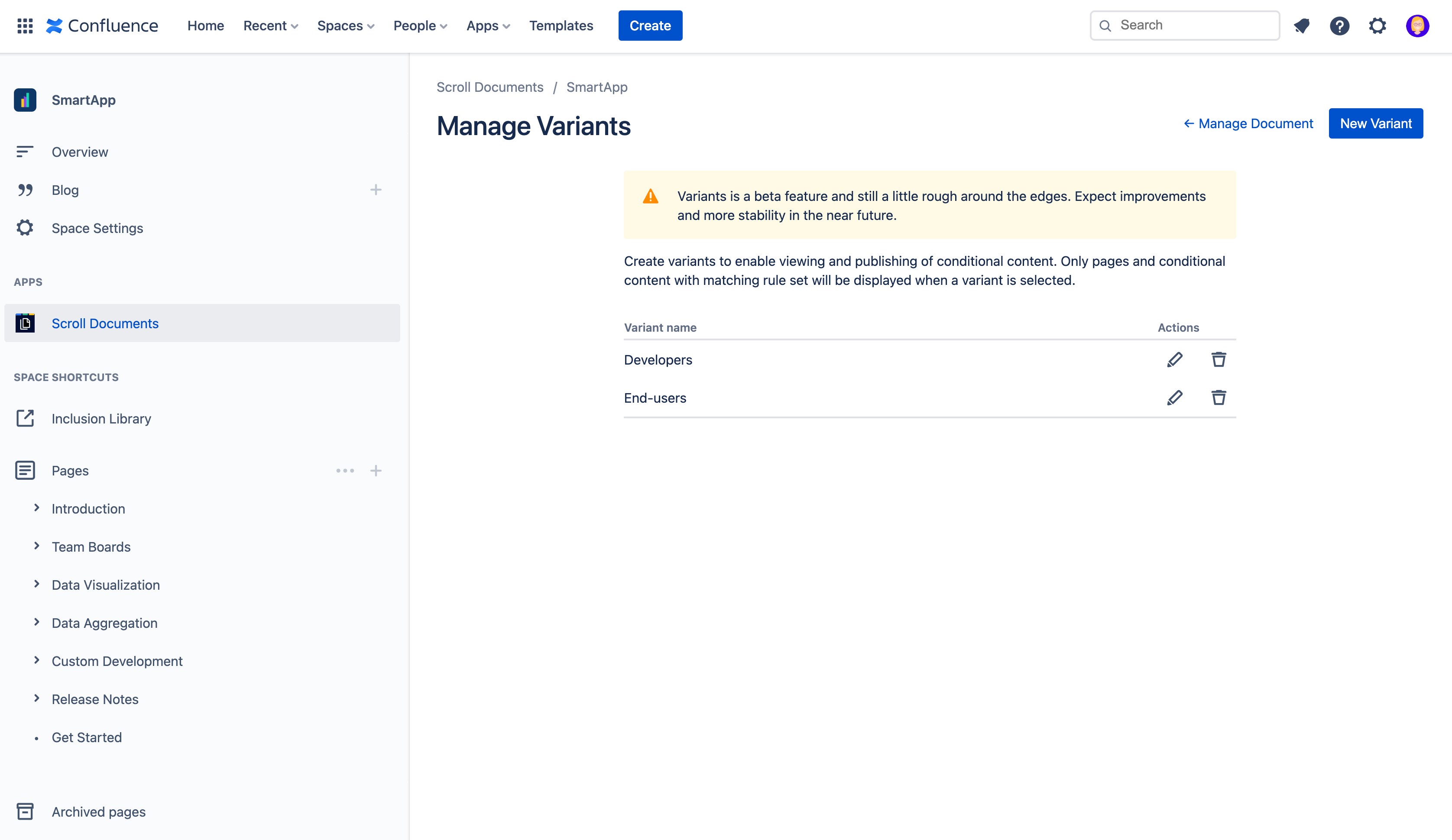
Task: Open Templates in top navigation
Action: point(561,26)
